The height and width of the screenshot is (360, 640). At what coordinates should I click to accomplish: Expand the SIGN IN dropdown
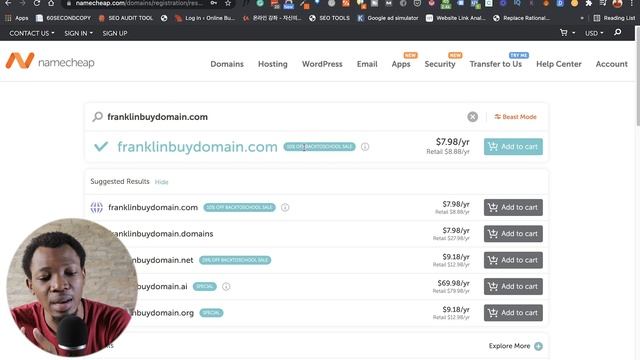coord(78,33)
